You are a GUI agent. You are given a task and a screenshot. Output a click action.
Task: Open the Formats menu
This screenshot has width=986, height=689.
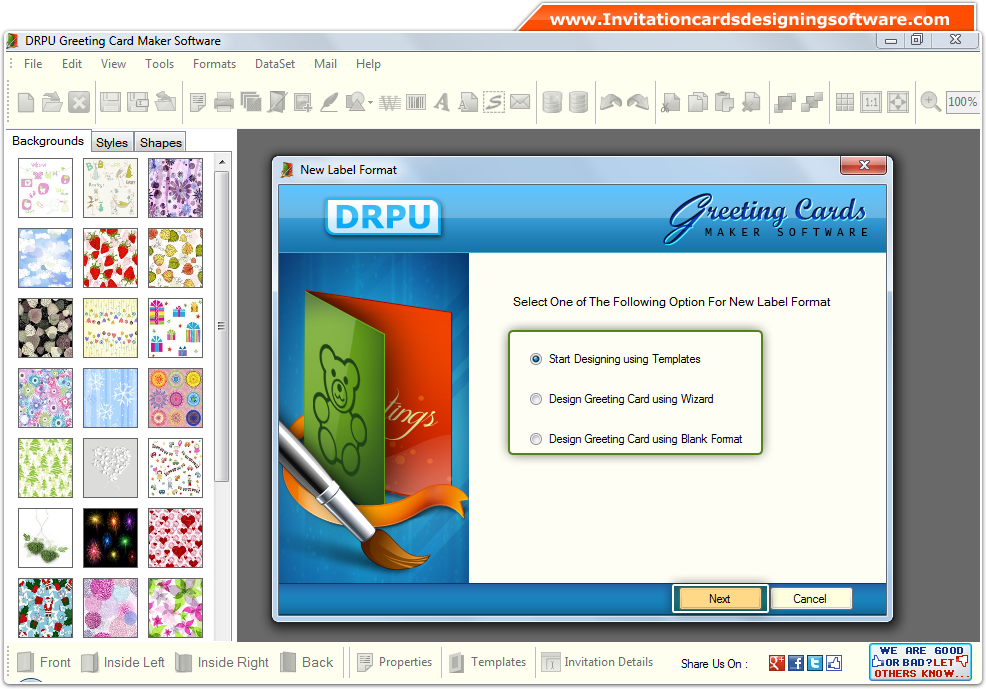[x=214, y=64]
